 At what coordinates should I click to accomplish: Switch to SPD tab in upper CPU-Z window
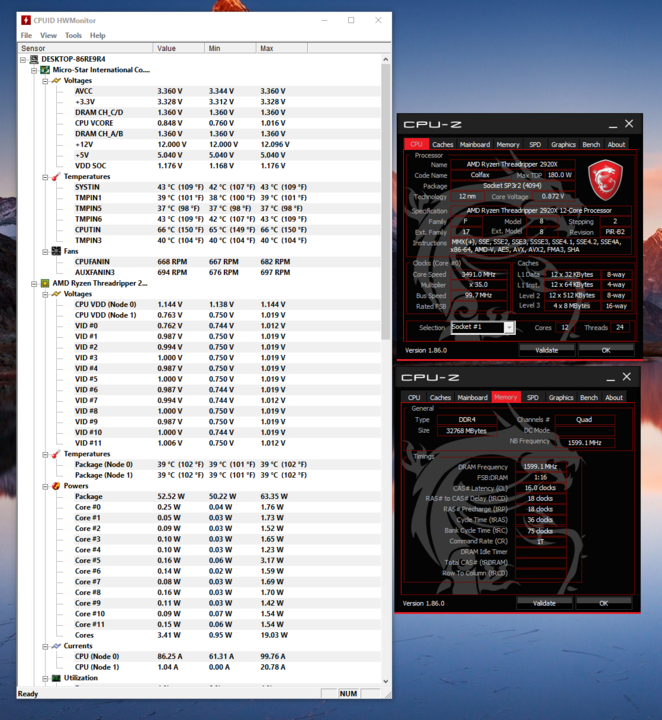click(535, 144)
